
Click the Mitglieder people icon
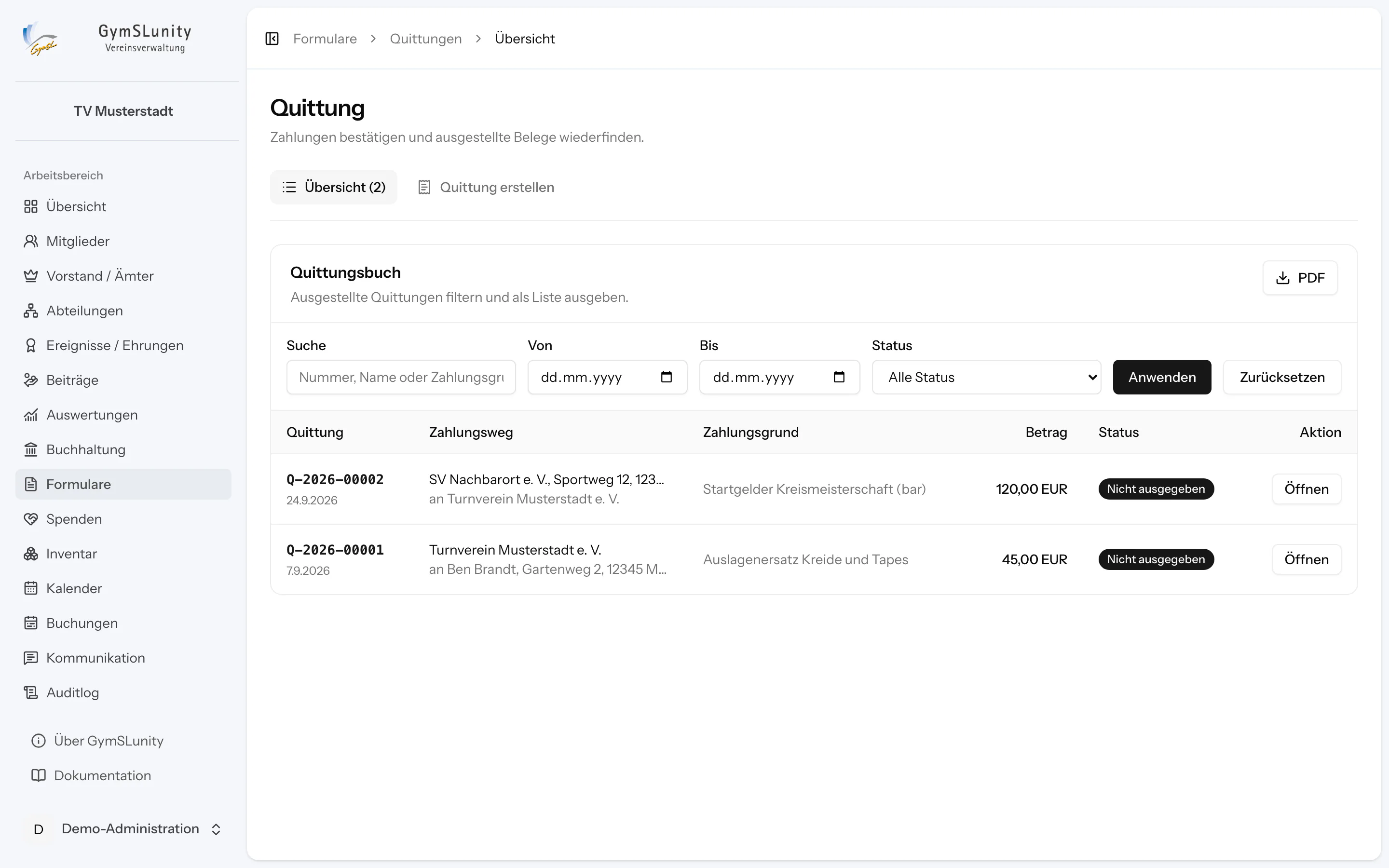point(31,241)
